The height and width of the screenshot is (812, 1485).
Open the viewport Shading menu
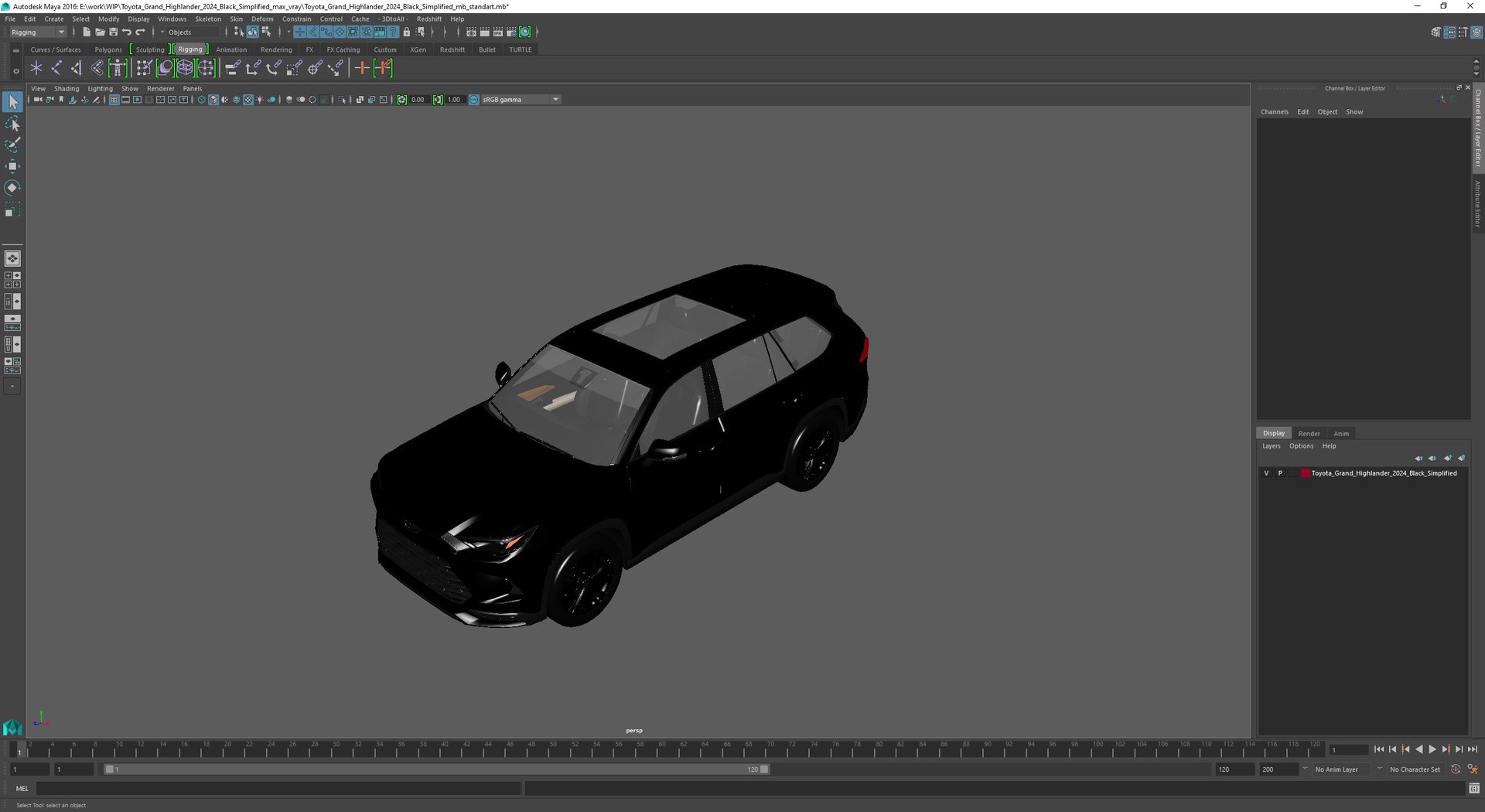pos(67,89)
